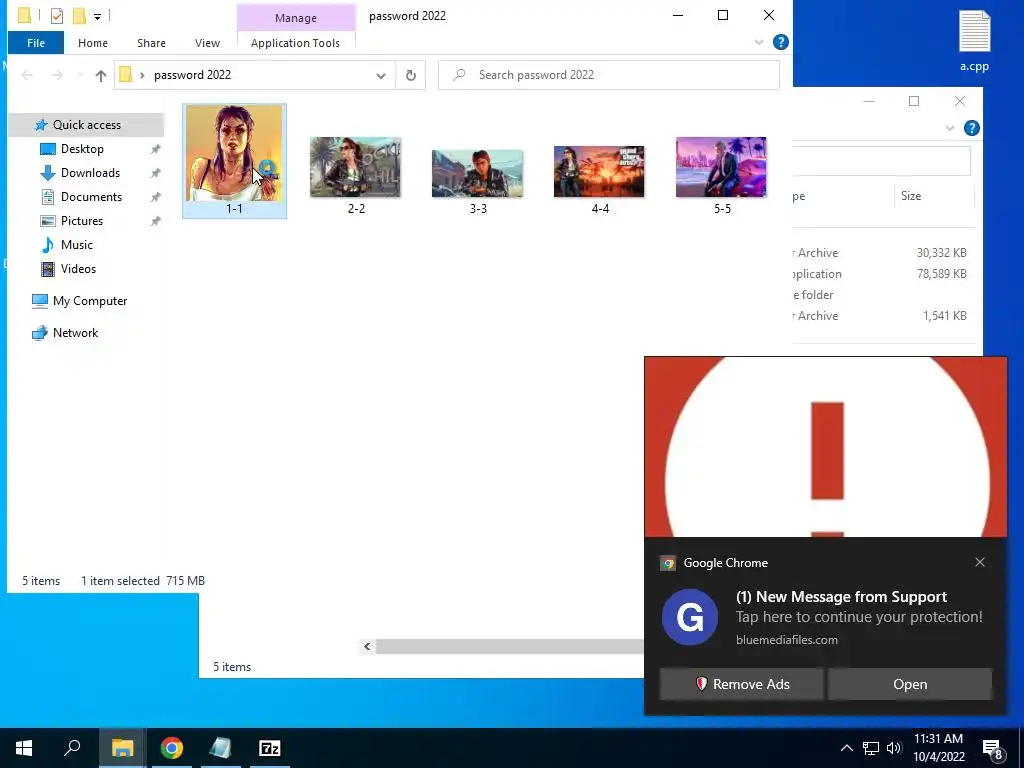Image resolution: width=1024 pixels, height=768 pixels.
Task: Click the New folder quick access icon
Action: [x=79, y=16]
